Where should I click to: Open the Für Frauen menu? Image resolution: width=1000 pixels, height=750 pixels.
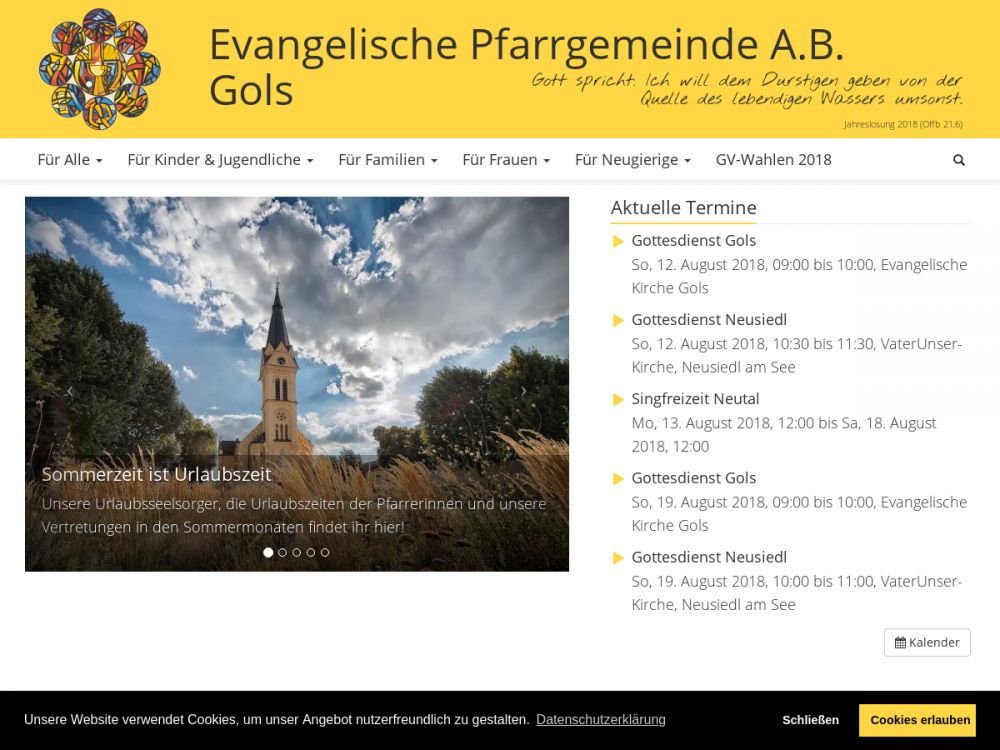coord(505,160)
